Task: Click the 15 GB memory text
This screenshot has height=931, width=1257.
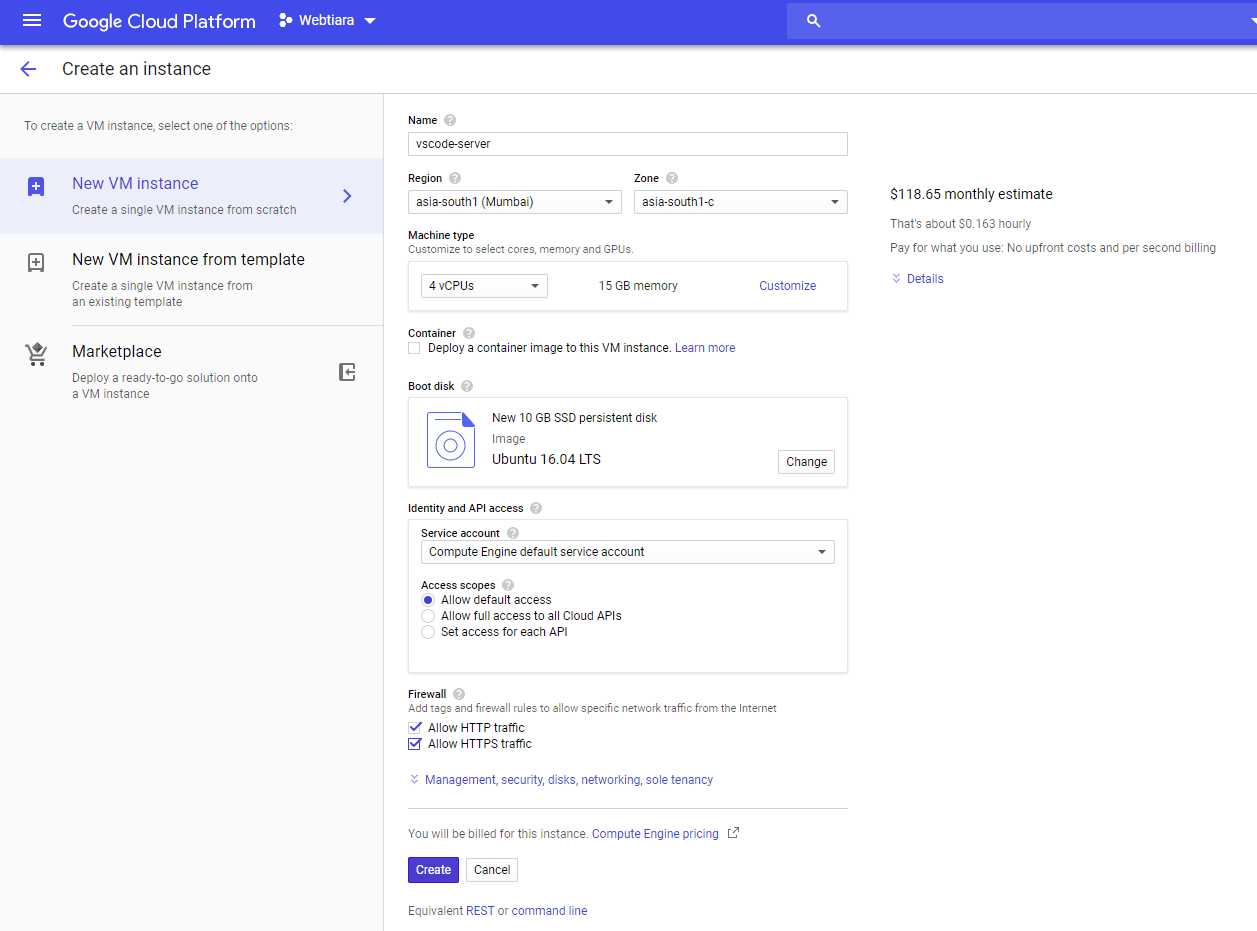Action: (x=638, y=286)
